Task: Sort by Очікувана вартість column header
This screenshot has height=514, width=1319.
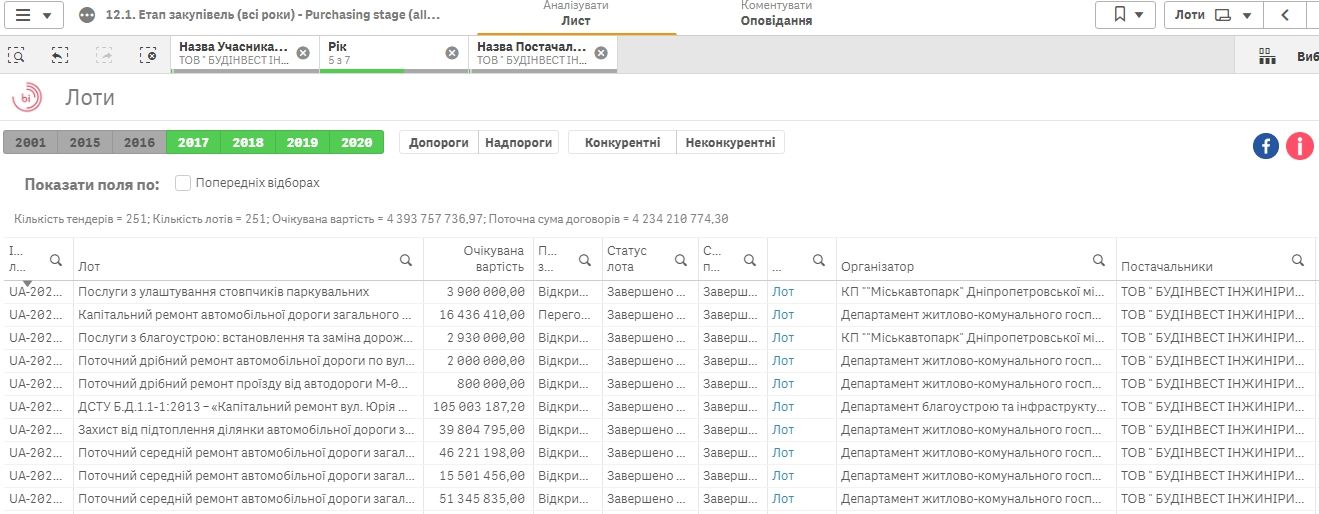Action: point(478,259)
